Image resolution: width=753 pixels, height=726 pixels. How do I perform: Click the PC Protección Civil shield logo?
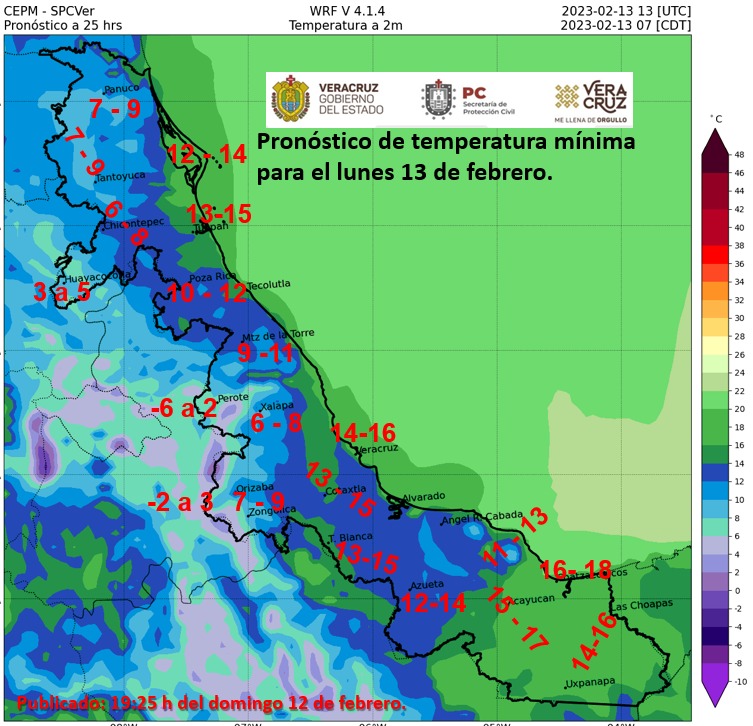click(438, 99)
